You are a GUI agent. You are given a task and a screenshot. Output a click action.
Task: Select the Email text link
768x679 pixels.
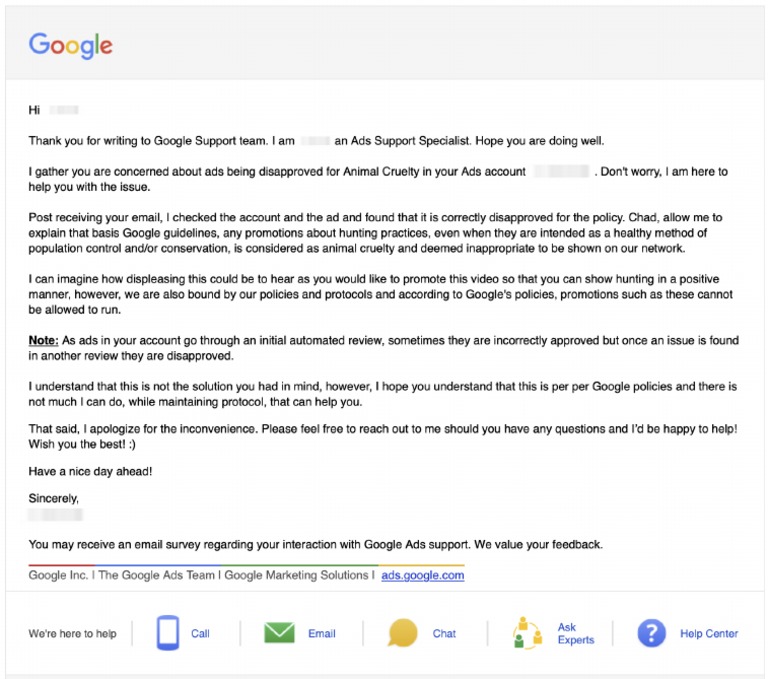click(322, 633)
